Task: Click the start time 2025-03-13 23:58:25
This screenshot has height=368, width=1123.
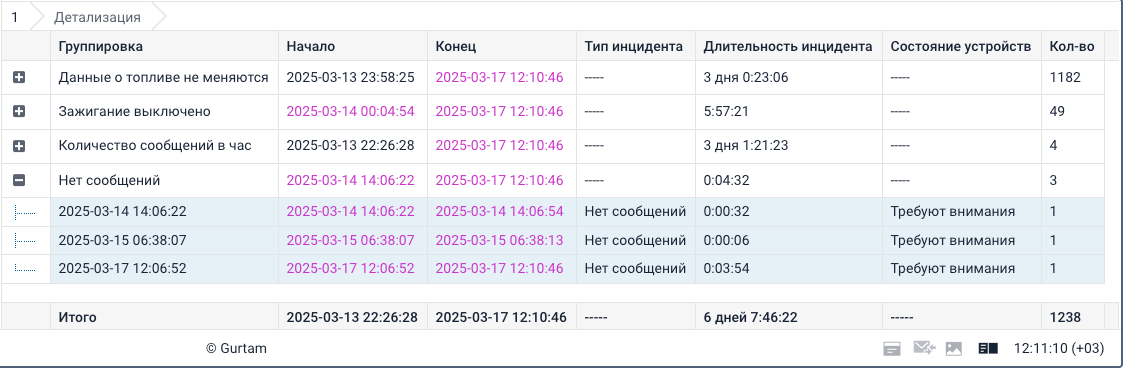Action: (x=350, y=77)
